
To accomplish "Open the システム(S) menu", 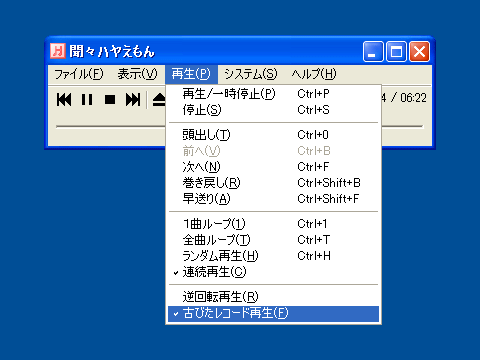I will (x=251, y=74).
